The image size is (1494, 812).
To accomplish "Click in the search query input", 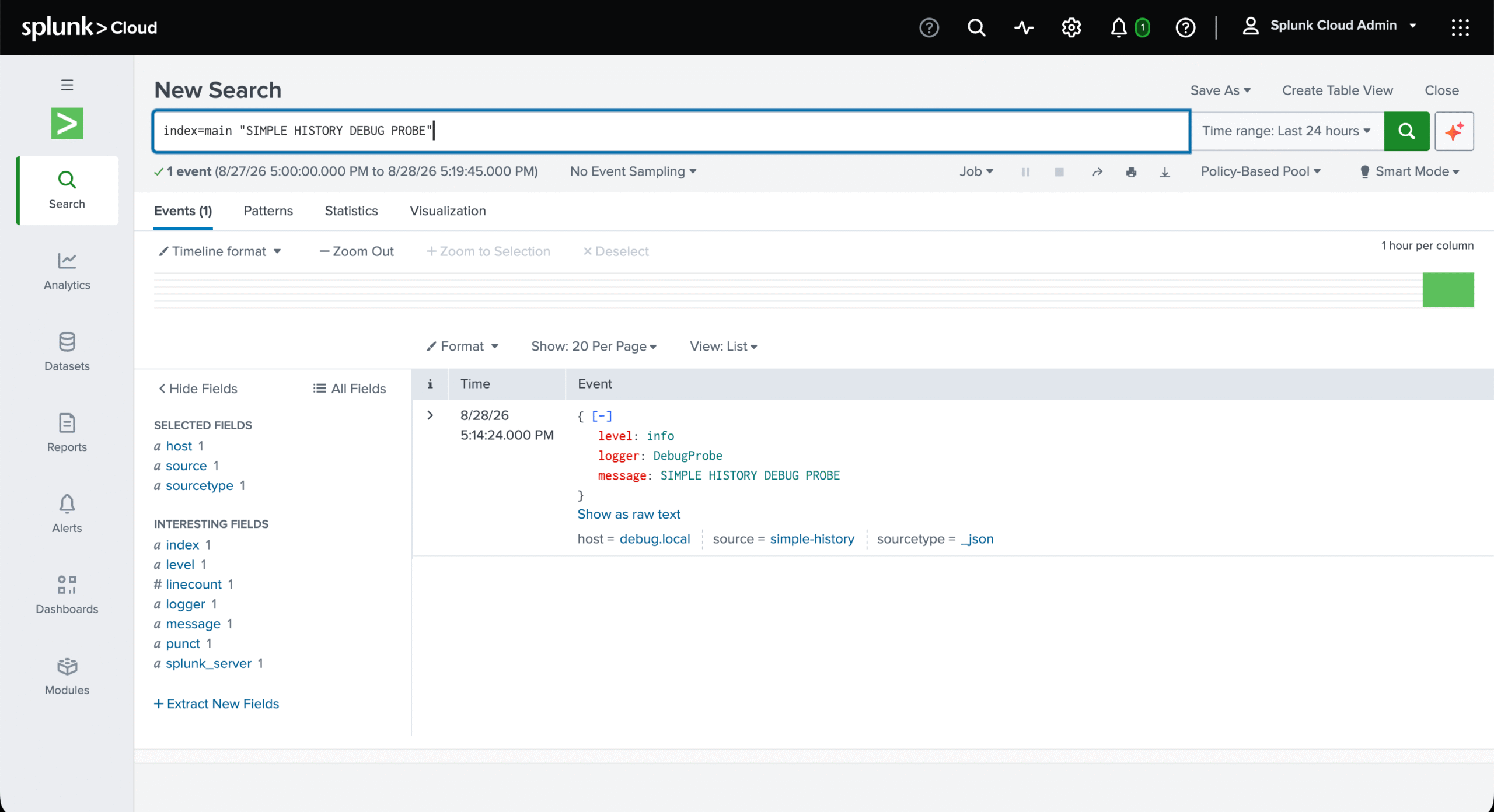I will (x=671, y=131).
